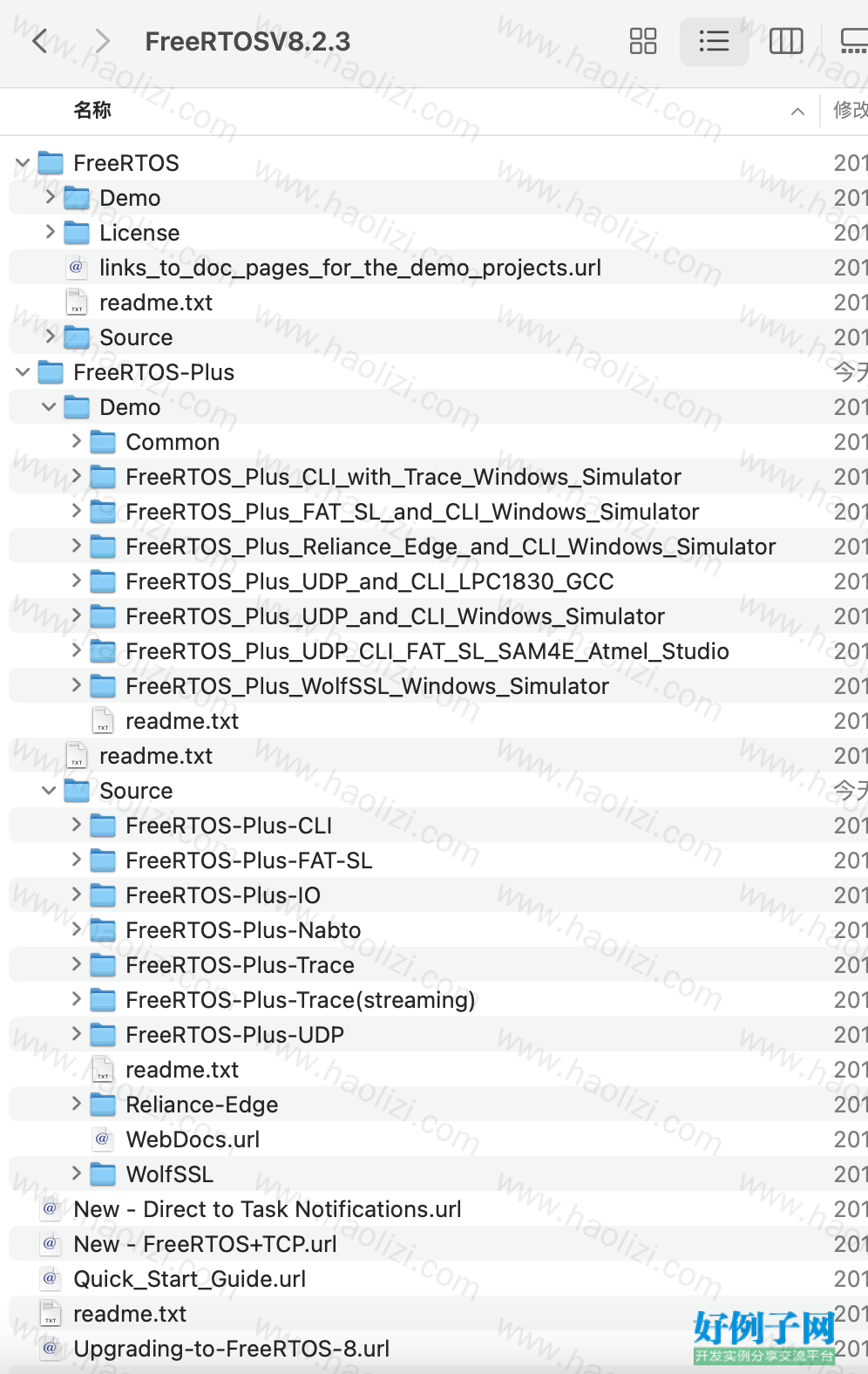The image size is (868, 1374).
Task: Go forward with the right arrow button
Action: tap(103, 41)
